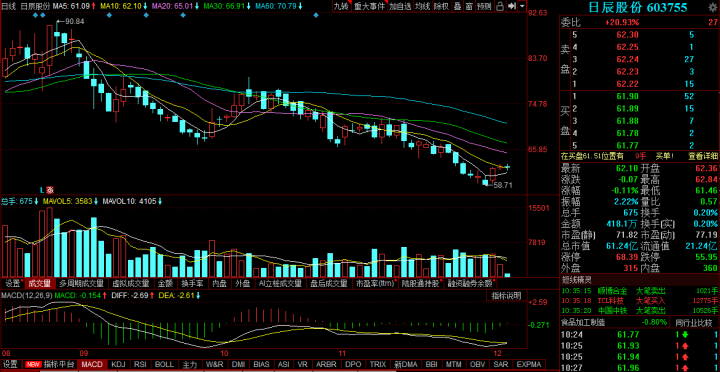Select the AI立桩成交量 tab

(x=281, y=283)
